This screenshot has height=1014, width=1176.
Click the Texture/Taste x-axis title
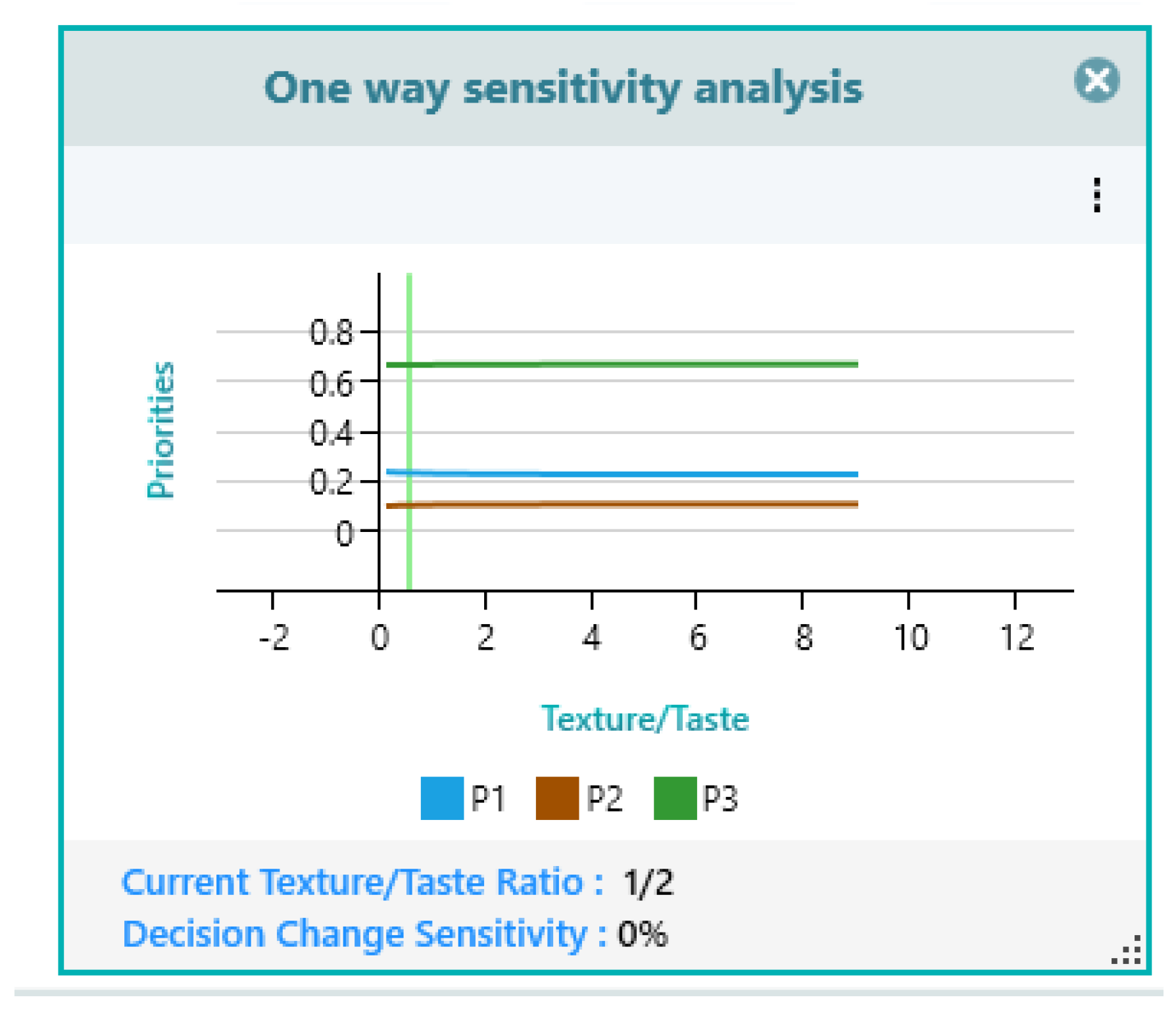point(644,718)
